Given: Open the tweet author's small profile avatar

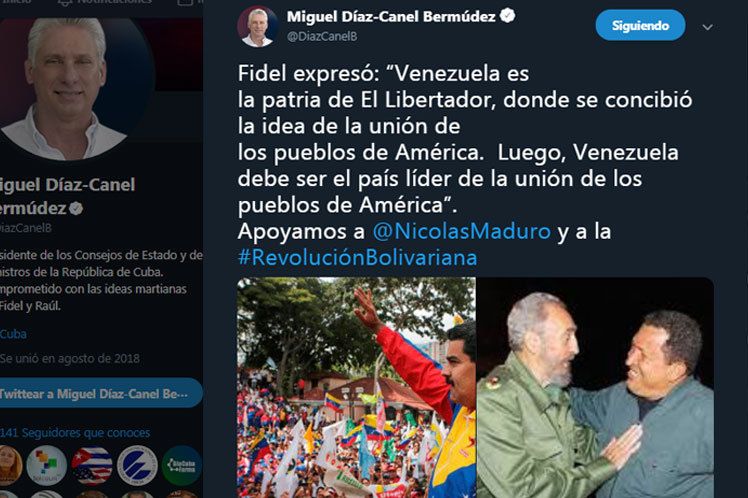Looking at the screenshot, I should click(258, 26).
